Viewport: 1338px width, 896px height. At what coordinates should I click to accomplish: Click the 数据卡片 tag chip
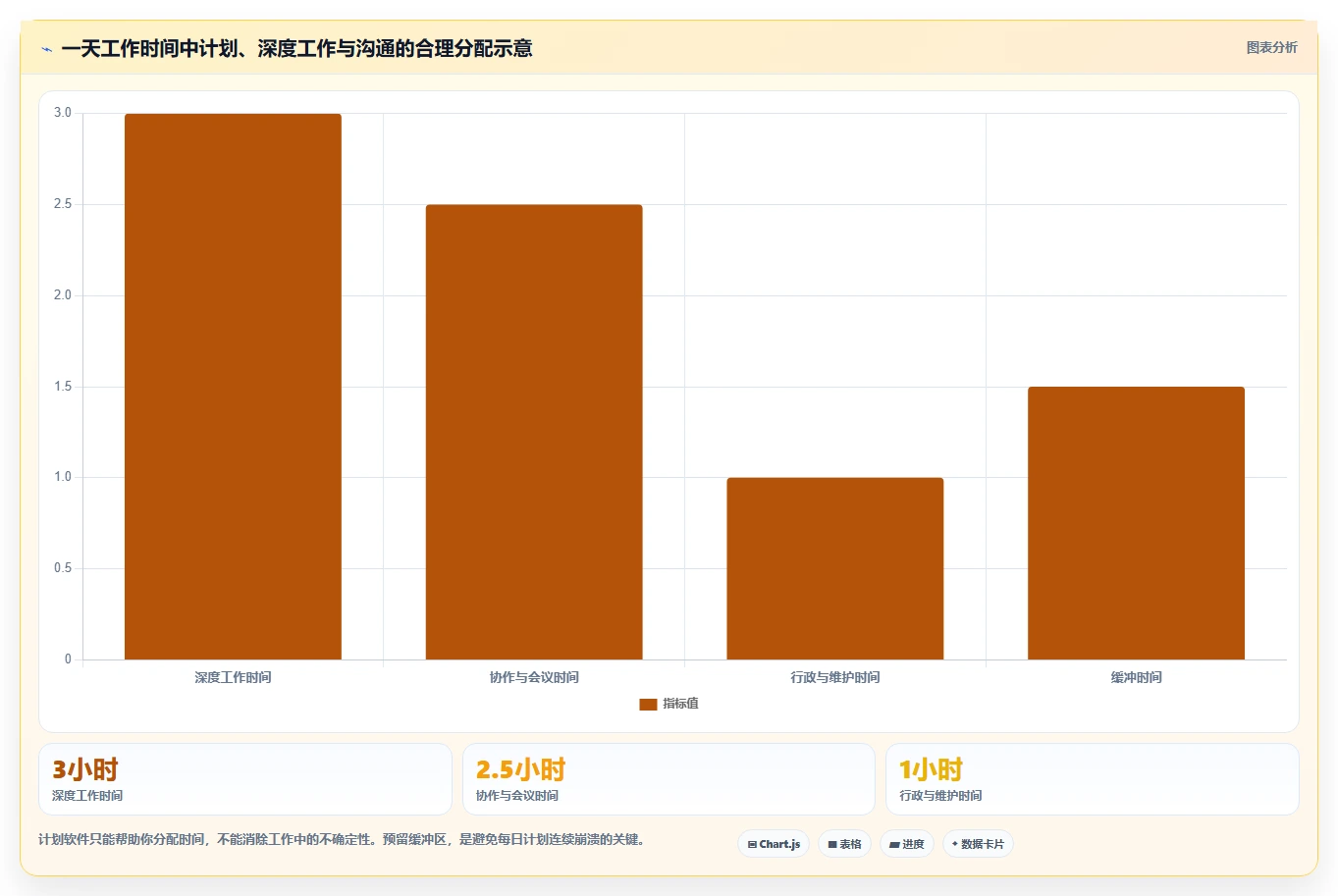[978, 844]
